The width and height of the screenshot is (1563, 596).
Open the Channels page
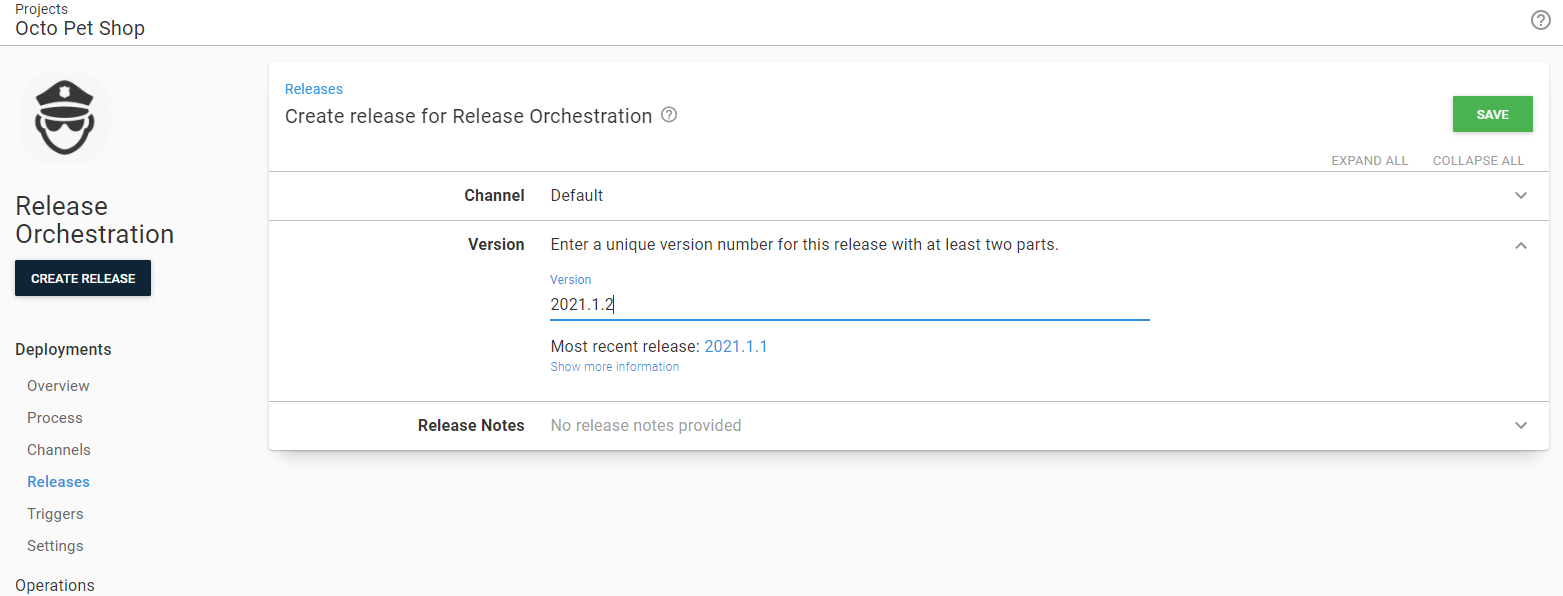point(58,449)
